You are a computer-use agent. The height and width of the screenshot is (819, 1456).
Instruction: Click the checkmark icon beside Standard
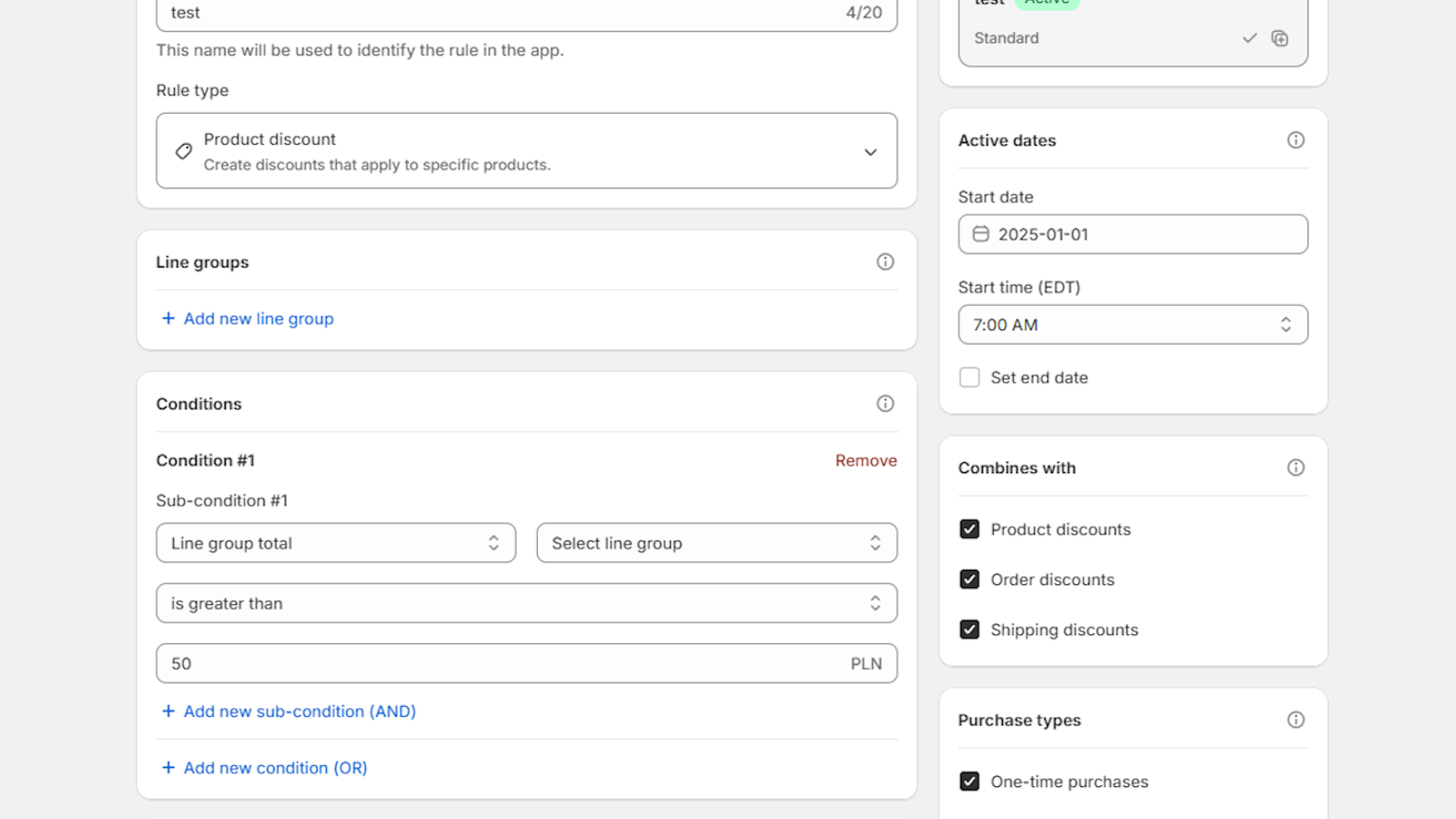pyautogui.click(x=1249, y=38)
